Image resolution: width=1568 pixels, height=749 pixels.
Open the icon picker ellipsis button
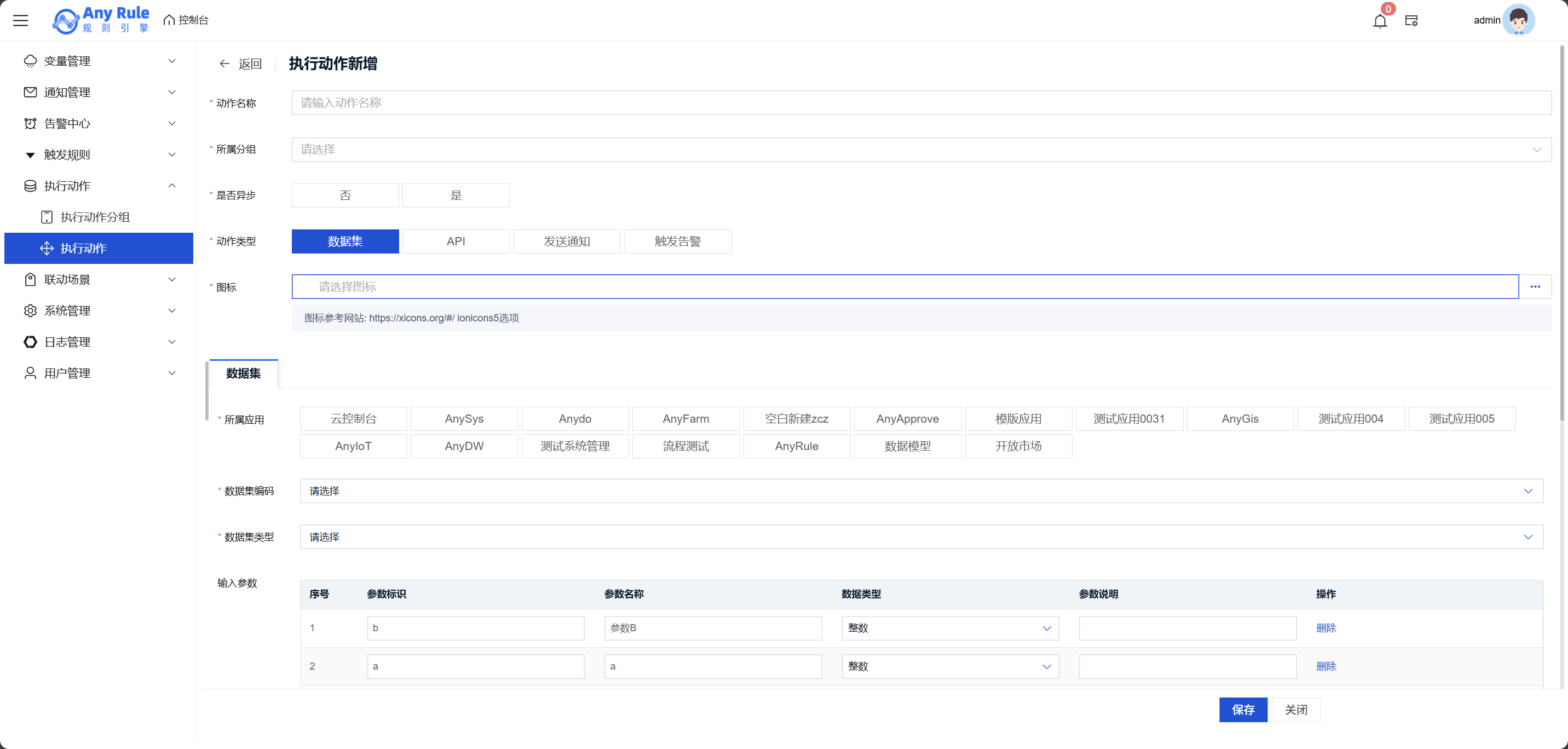(1535, 287)
